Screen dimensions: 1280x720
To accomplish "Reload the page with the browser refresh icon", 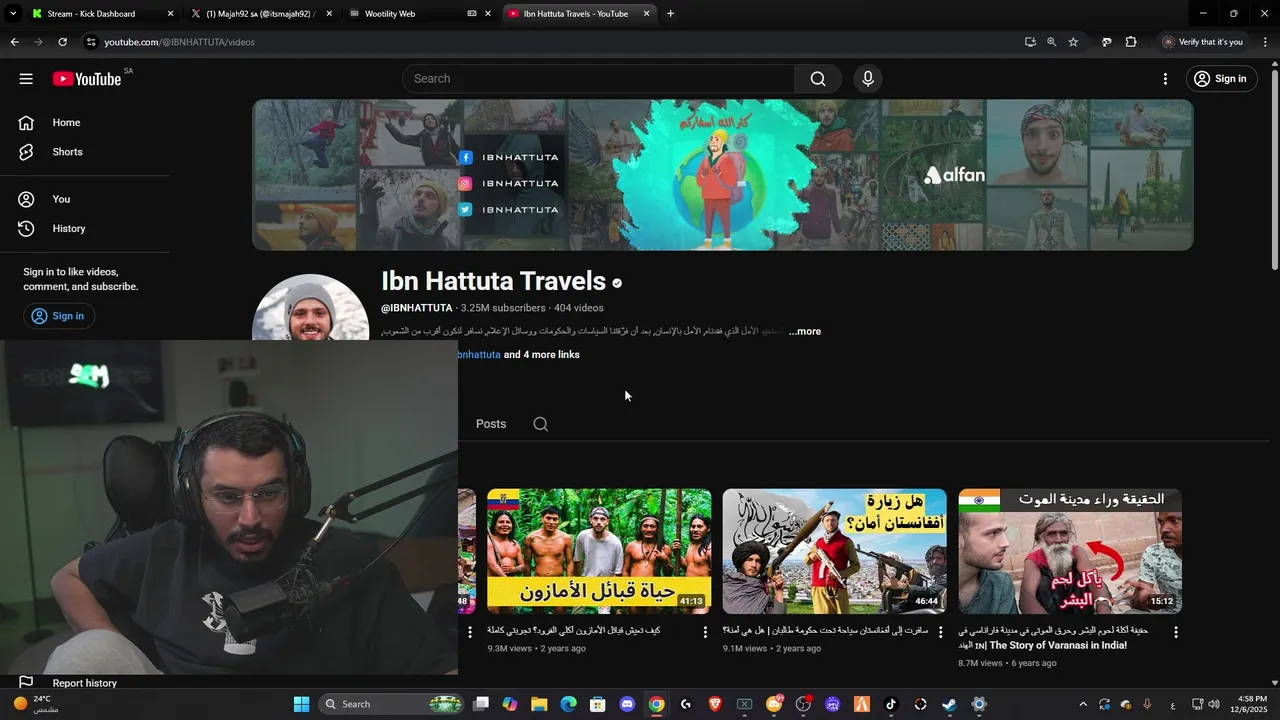I will 62,42.
